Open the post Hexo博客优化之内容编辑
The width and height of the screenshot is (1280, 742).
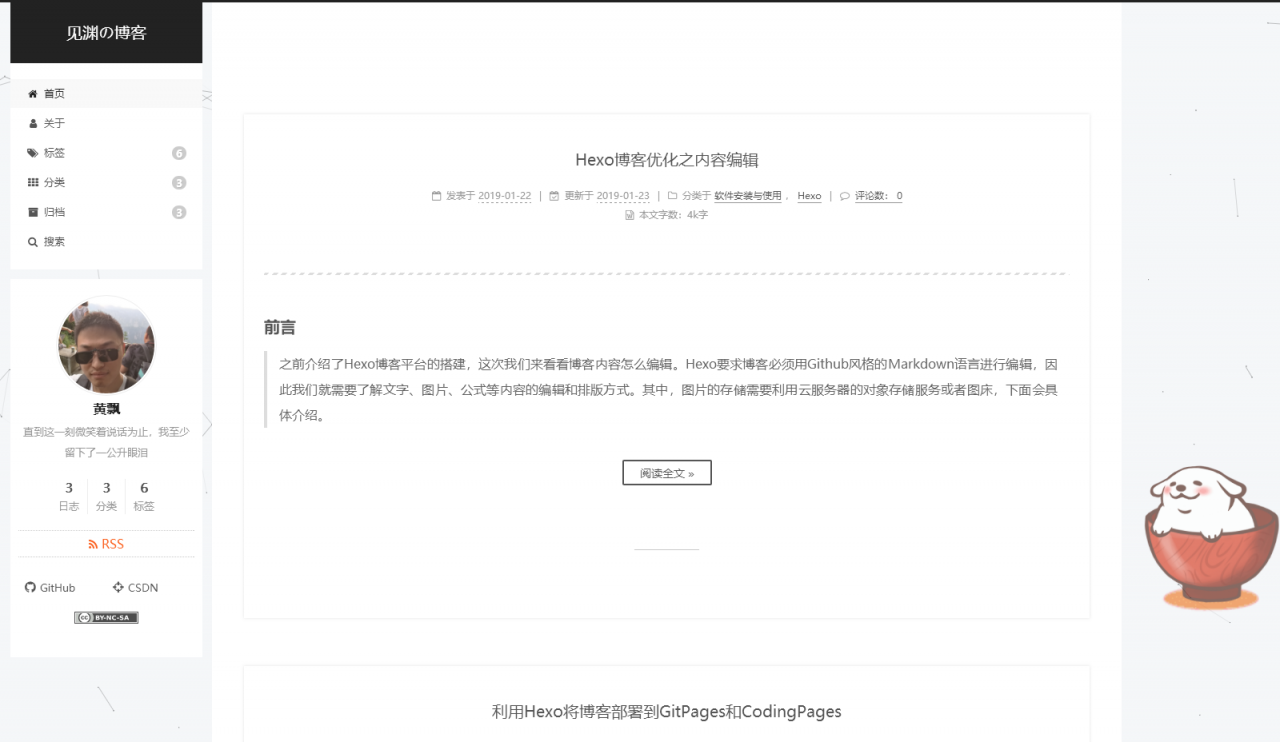pos(667,160)
